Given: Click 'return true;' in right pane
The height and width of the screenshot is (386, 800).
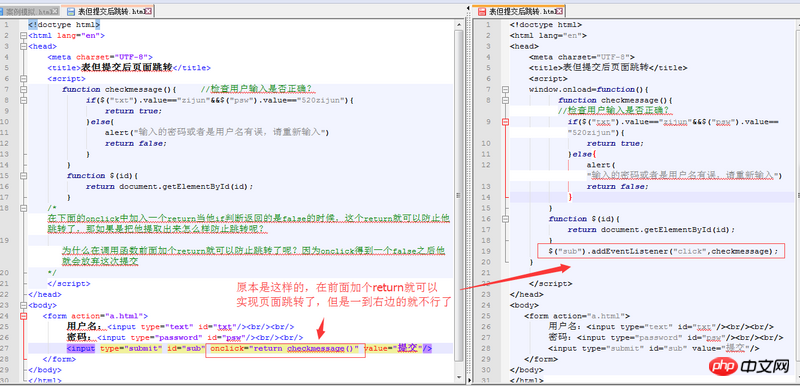Looking at the screenshot, I should (615, 143).
